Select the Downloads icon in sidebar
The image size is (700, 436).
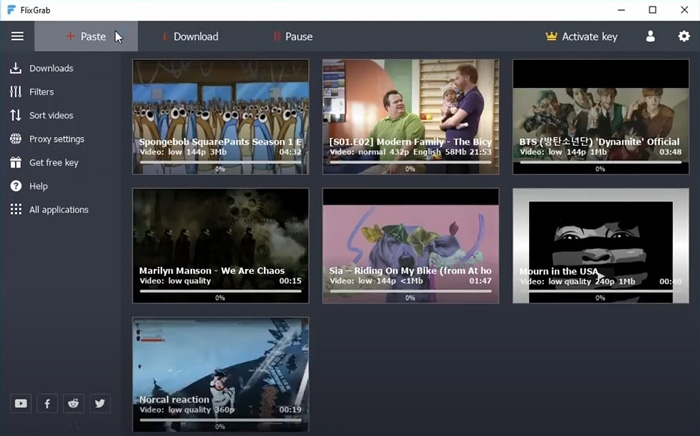[x=16, y=68]
